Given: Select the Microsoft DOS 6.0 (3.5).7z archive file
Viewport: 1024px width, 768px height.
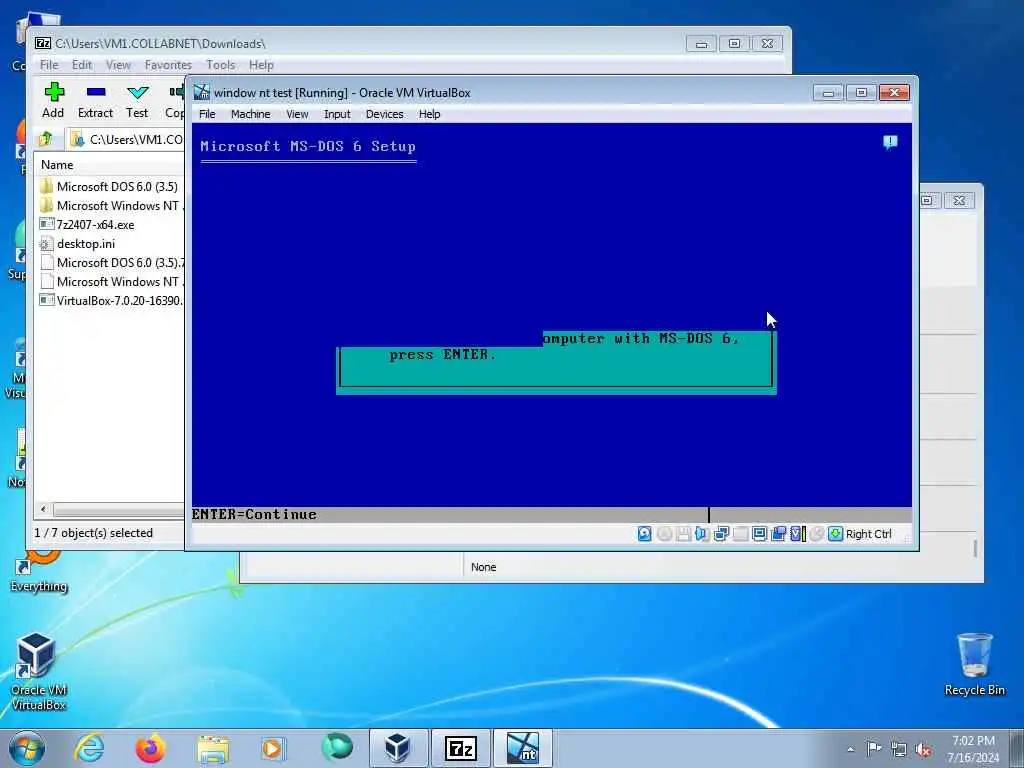Looking at the screenshot, I should (x=111, y=263).
